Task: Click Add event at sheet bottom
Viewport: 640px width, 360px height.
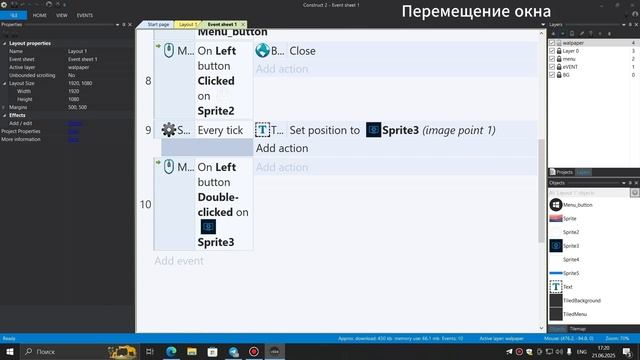Action: click(x=179, y=260)
